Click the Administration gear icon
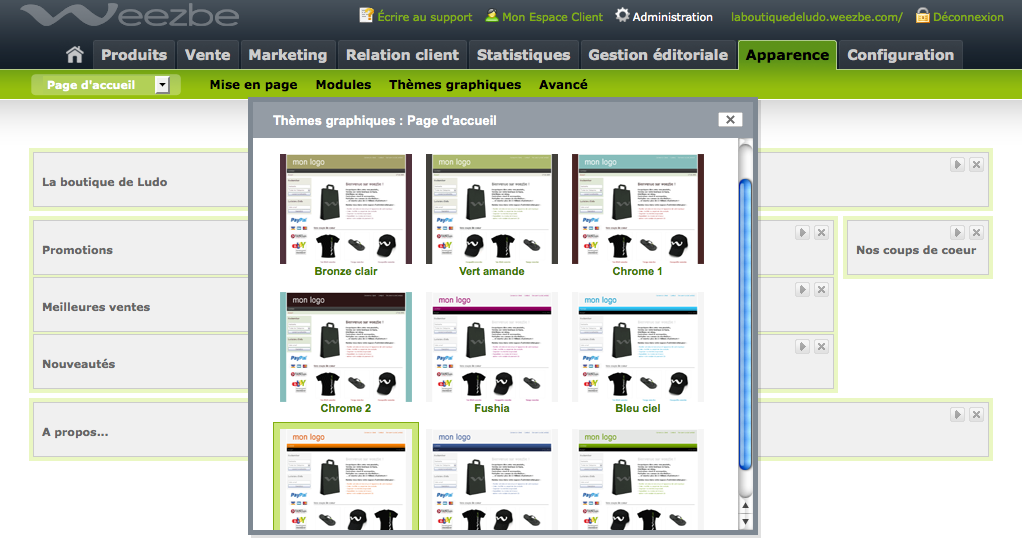 pyautogui.click(x=622, y=15)
